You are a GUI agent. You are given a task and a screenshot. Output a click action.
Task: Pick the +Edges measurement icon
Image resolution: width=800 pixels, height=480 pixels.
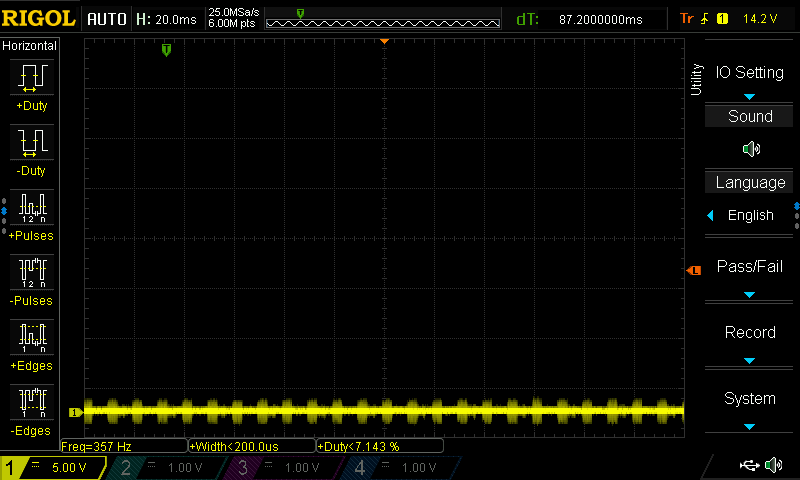32,337
